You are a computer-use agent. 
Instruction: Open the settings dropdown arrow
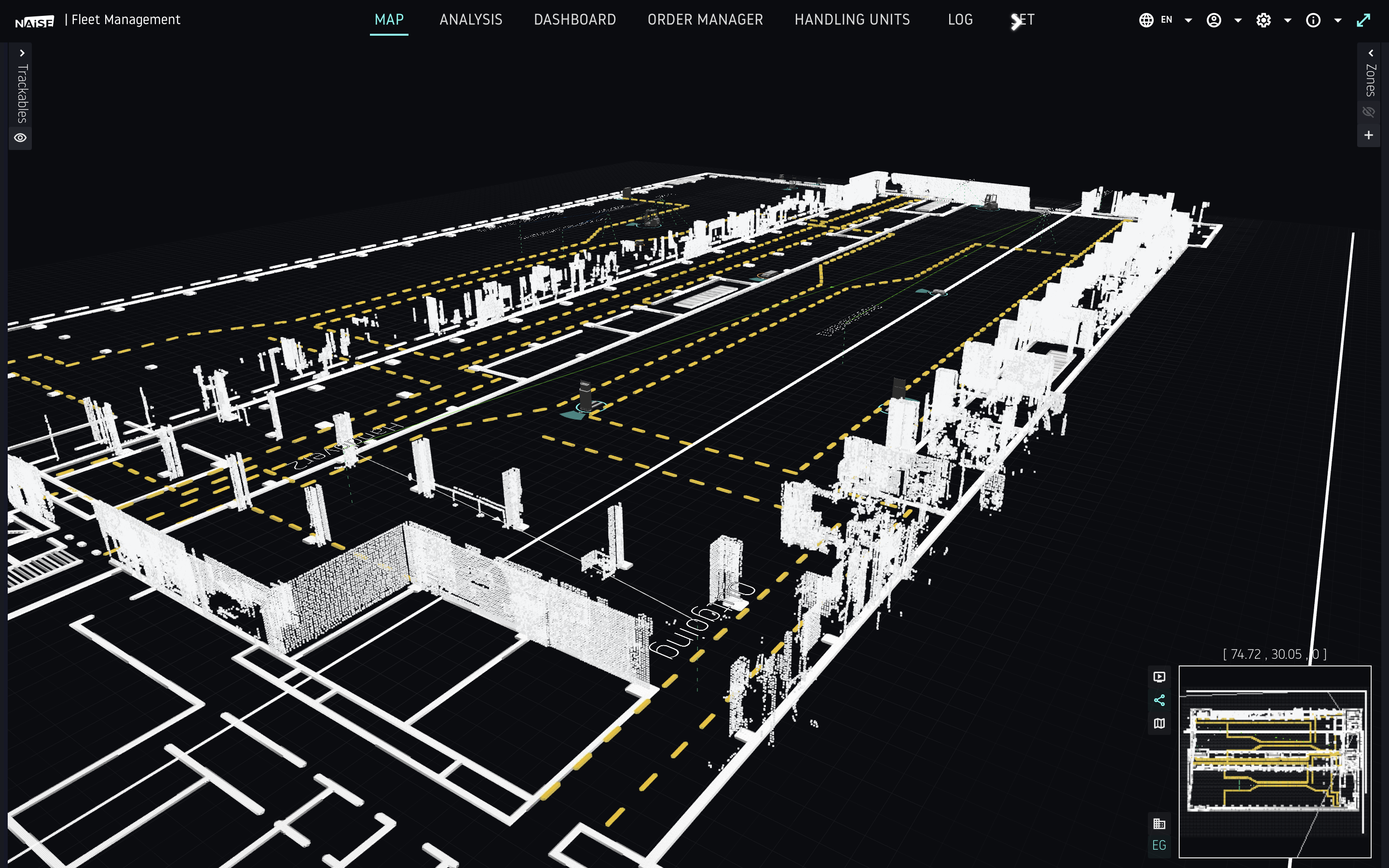[x=1287, y=21]
